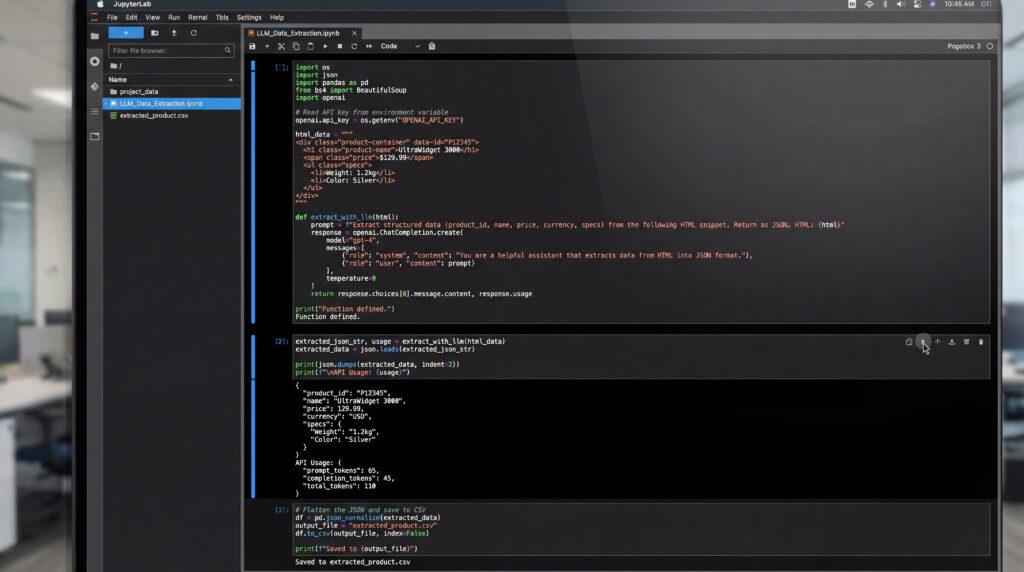Image resolution: width=1024 pixels, height=572 pixels.
Task: Open the Running Terminals and Kernels sidebar
Action: [95, 61]
